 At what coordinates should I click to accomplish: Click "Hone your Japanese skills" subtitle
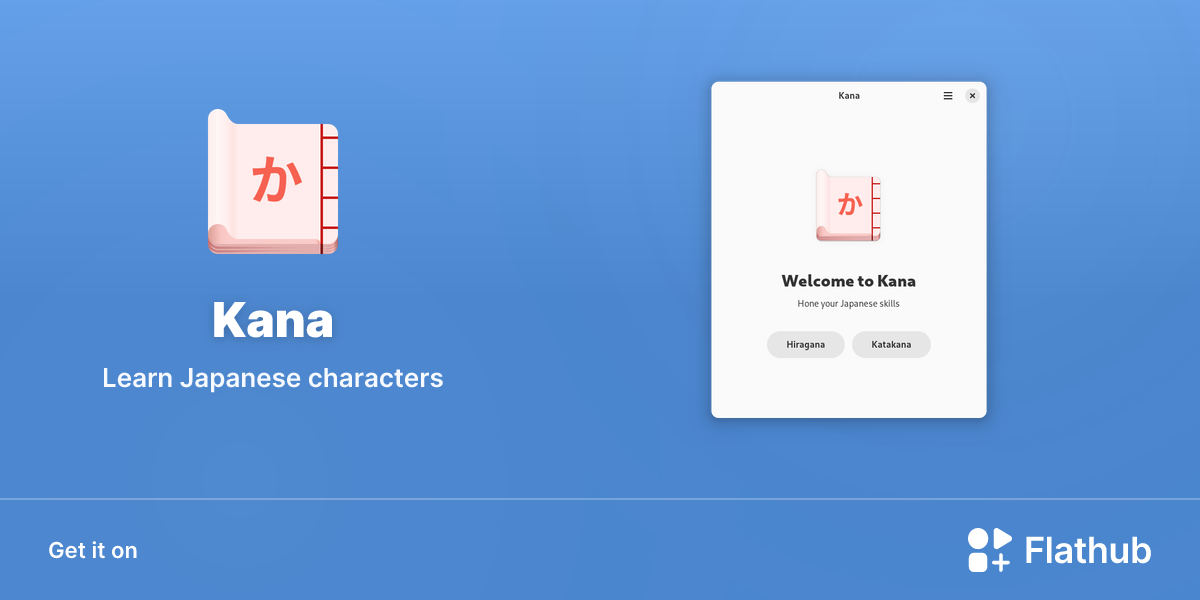coord(849,303)
